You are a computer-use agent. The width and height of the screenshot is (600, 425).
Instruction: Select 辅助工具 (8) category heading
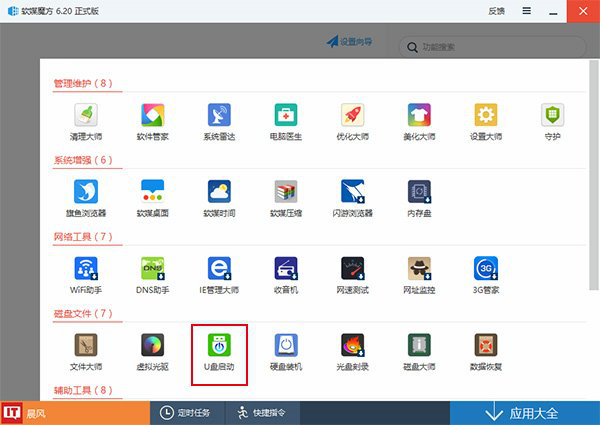pos(83,390)
